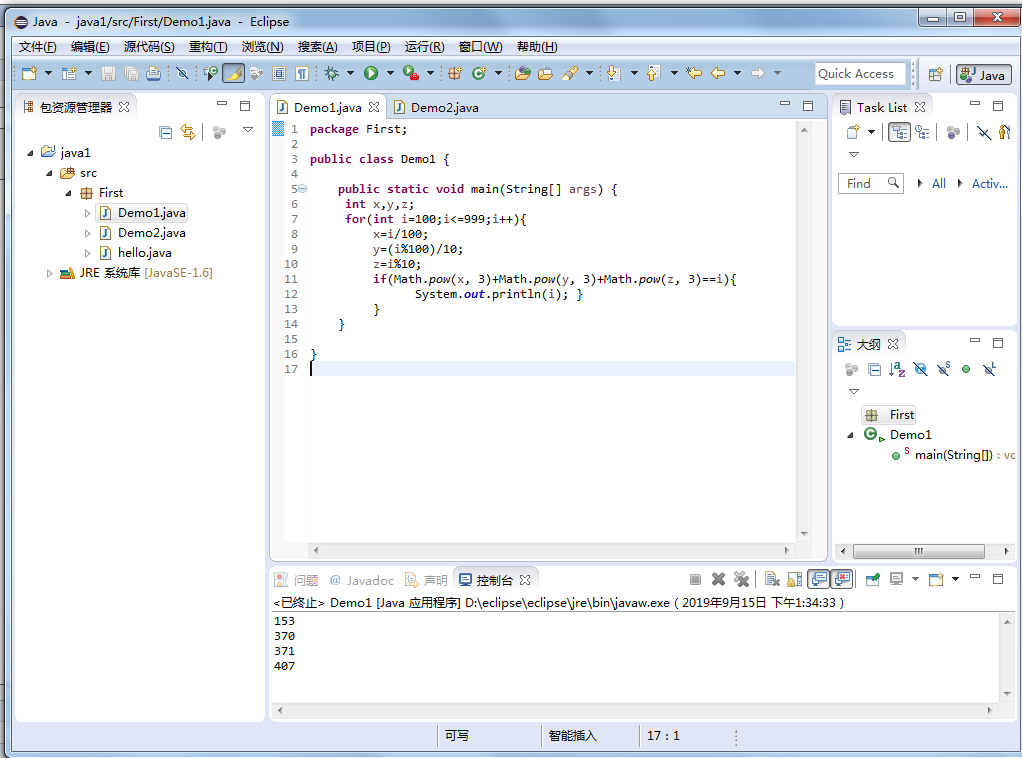Click Terminate icon in console
The height and width of the screenshot is (758, 1022).
coord(695,579)
